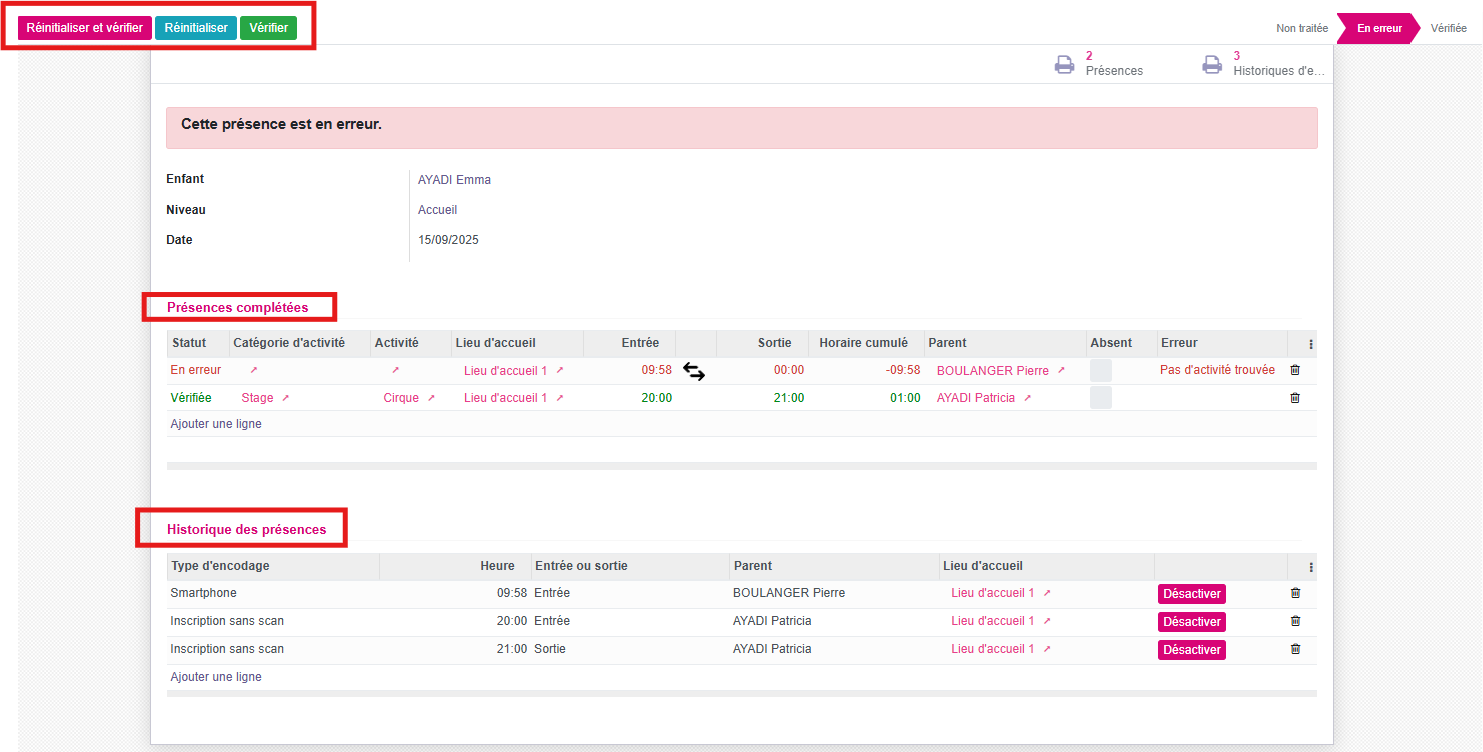The image size is (1483, 752).
Task: Click horizontal scrollbar under Présences complétées table
Action: (x=741, y=466)
